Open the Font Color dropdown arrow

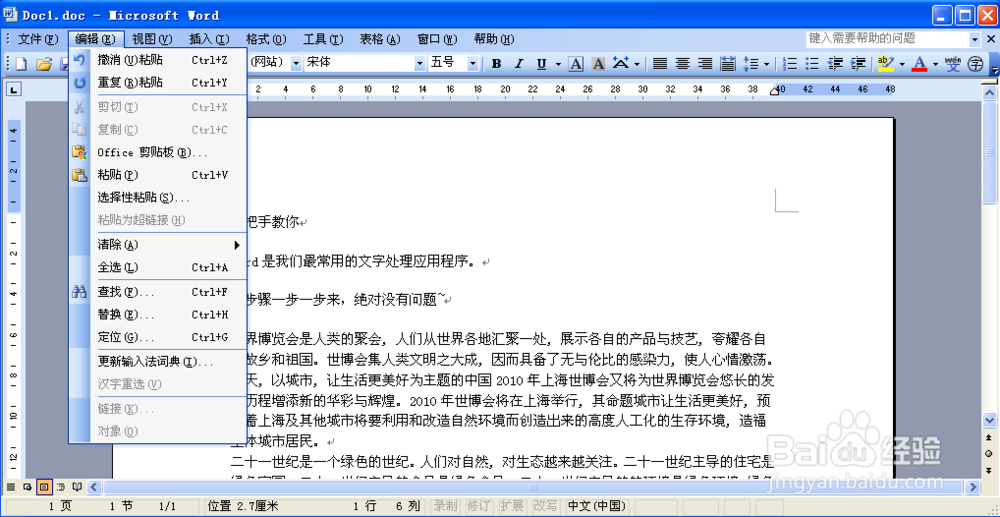(935, 64)
